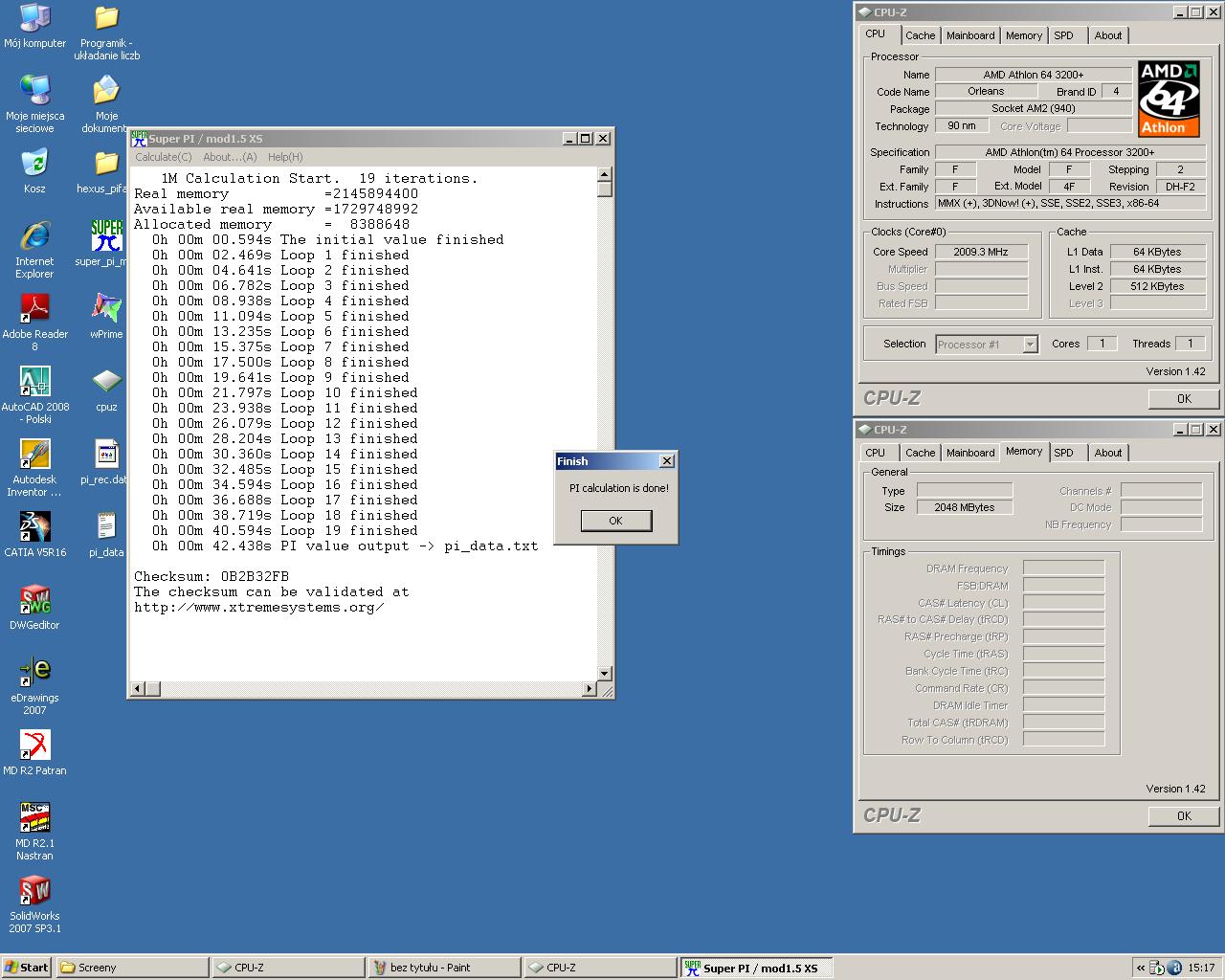The width and height of the screenshot is (1225, 980).
Task: Click the Checksum: 0B2B32FB line
Action: [212, 576]
